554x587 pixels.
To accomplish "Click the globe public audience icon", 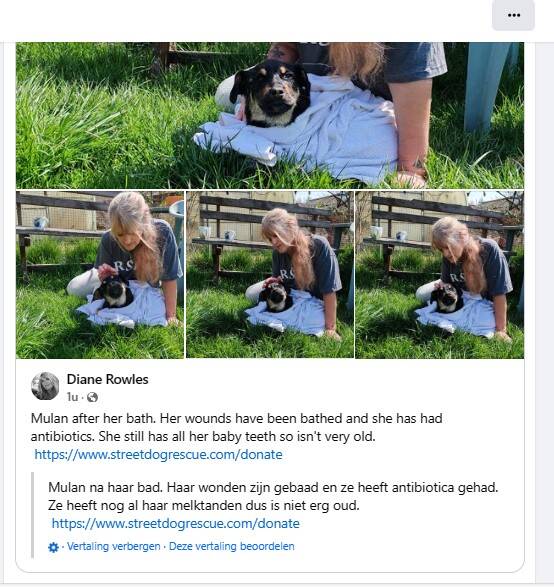I will (92, 397).
